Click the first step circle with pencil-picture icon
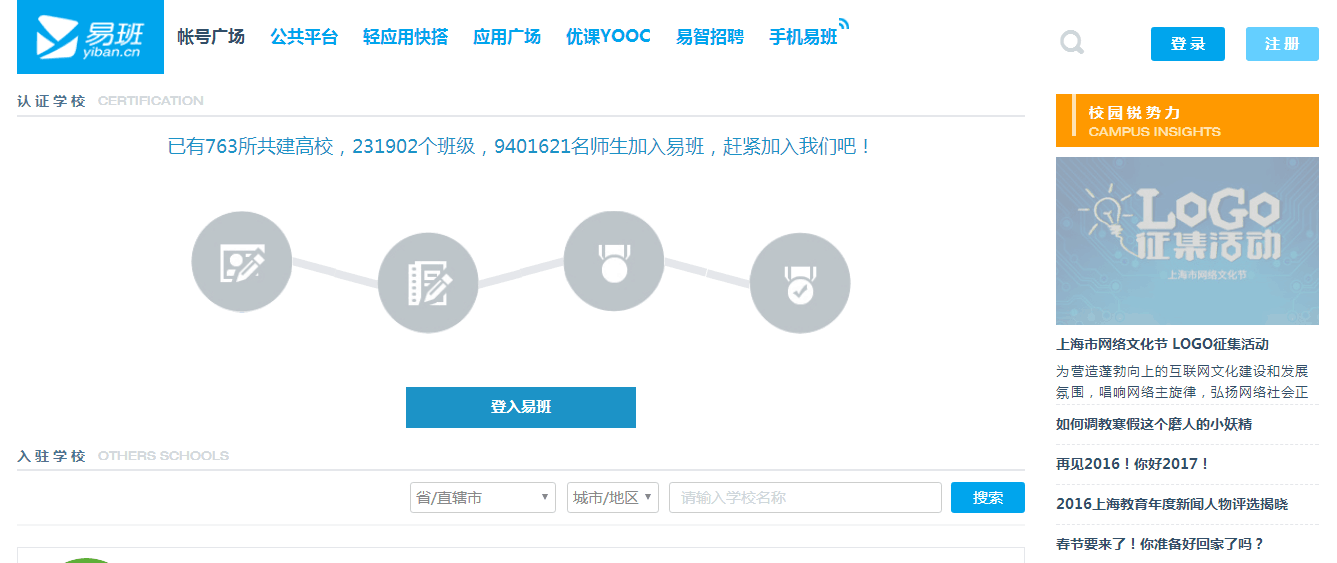Screen dimensions: 1337x563 click(241, 262)
